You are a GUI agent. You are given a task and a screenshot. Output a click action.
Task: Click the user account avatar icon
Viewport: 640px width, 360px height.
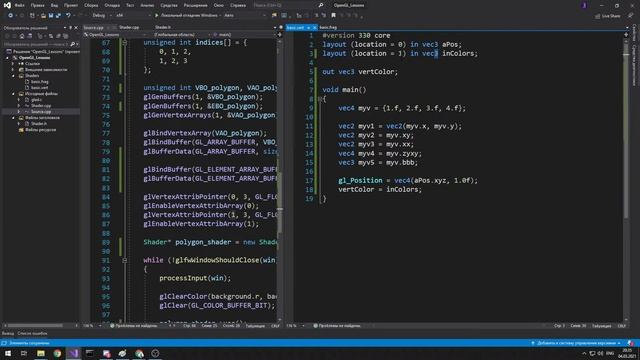(x=584, y=5)
